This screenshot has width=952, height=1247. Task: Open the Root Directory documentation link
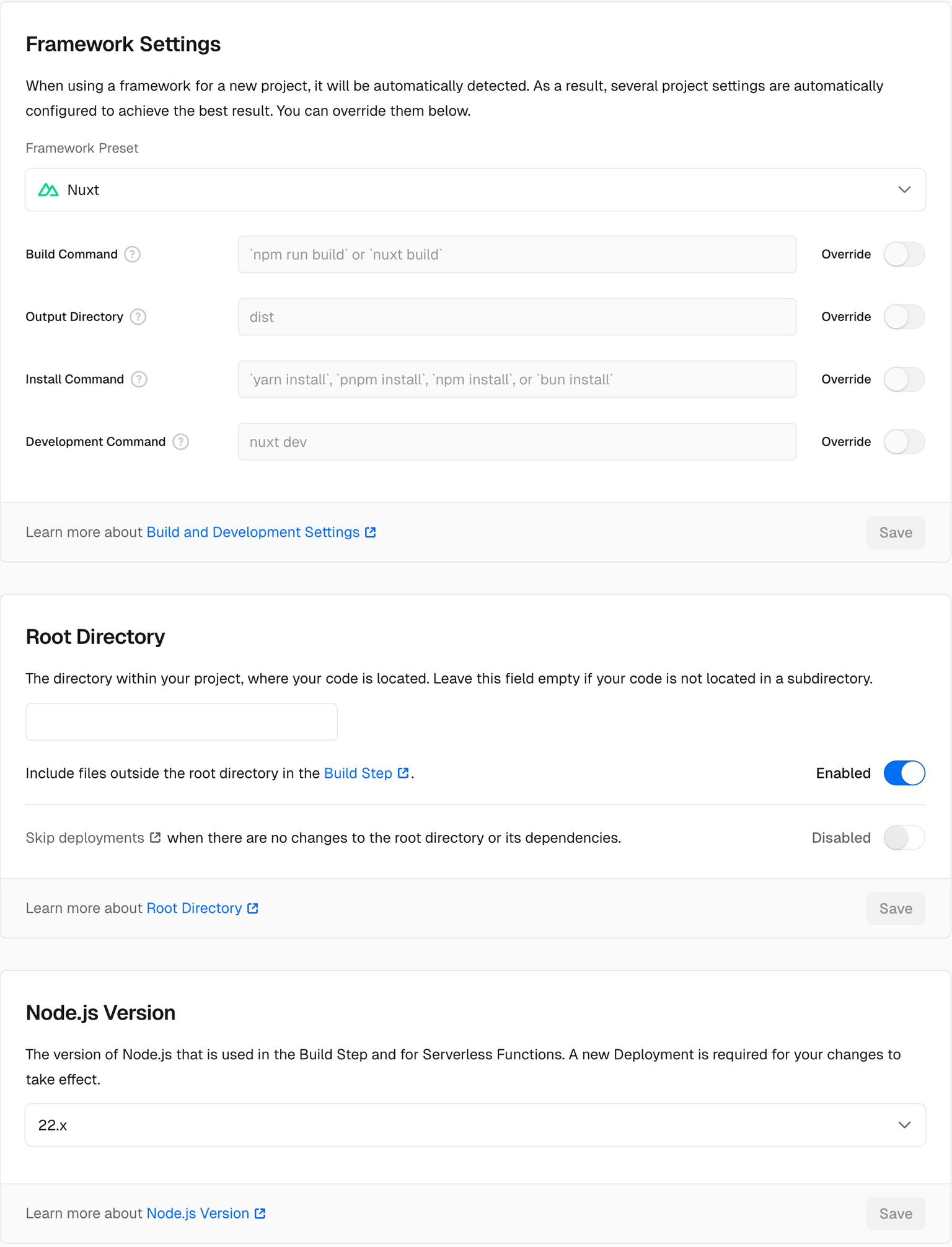click(x=194, y=908)
